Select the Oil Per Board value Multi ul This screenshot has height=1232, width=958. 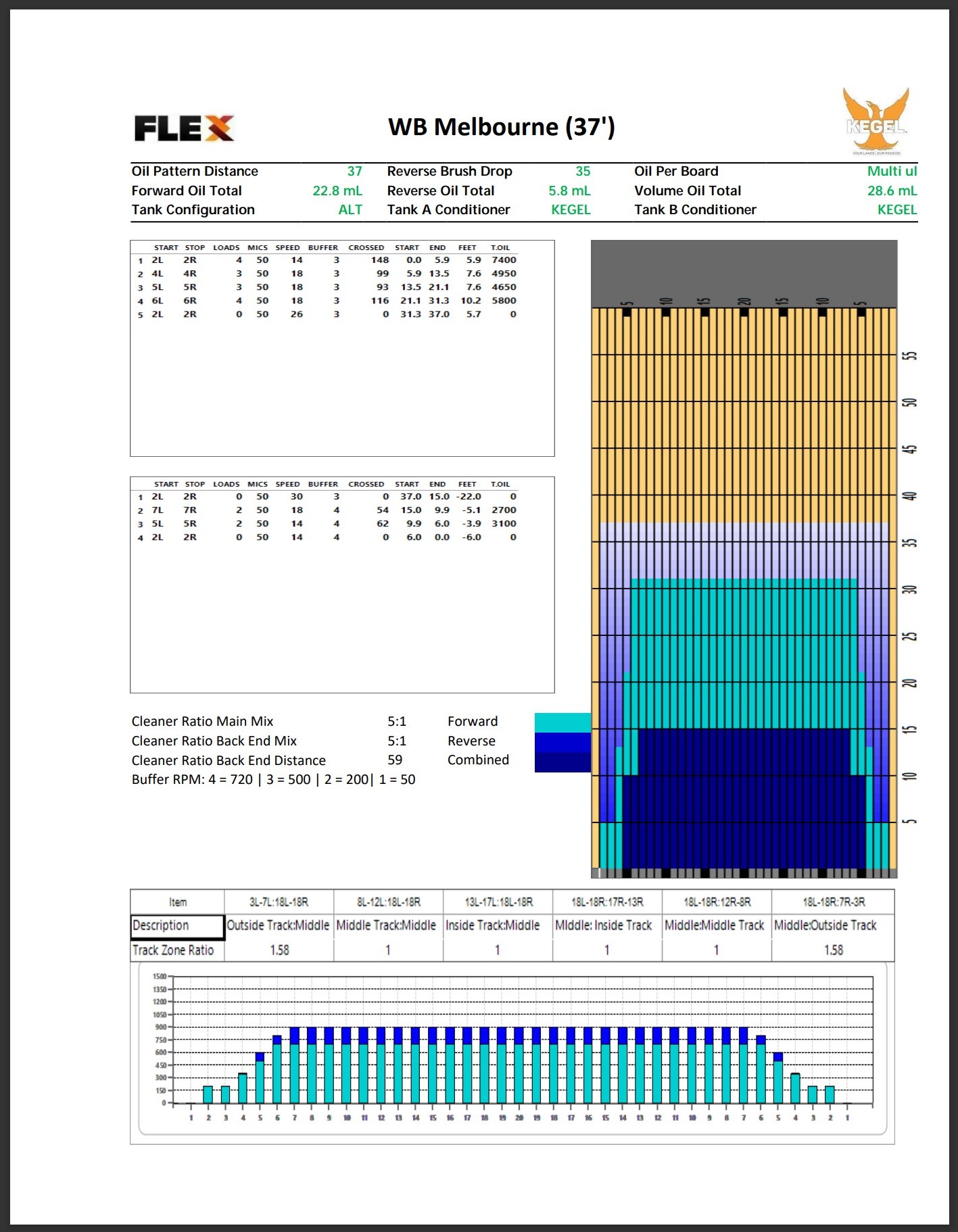click(x=892, y=171)
